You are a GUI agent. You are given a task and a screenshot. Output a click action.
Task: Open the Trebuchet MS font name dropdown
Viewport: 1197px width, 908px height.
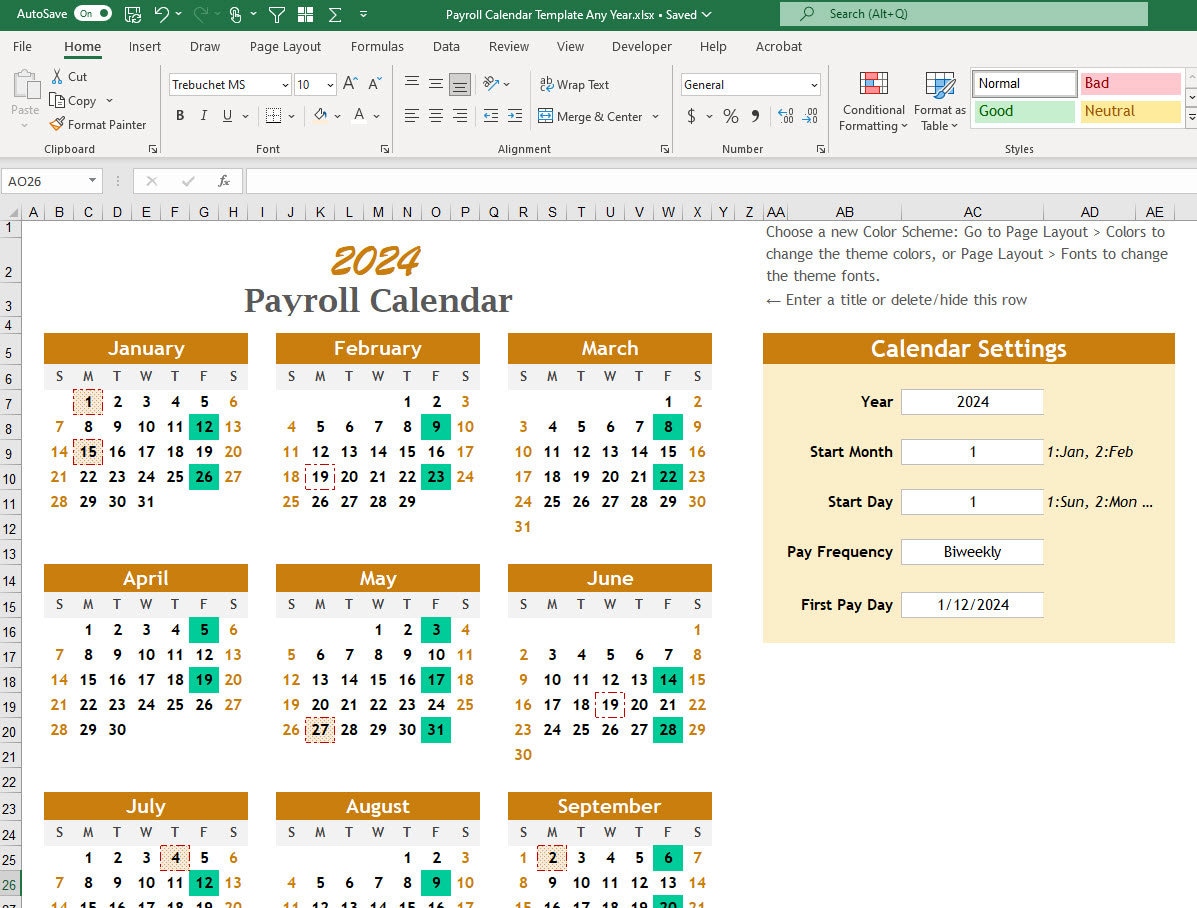click(x=285, y=85)
